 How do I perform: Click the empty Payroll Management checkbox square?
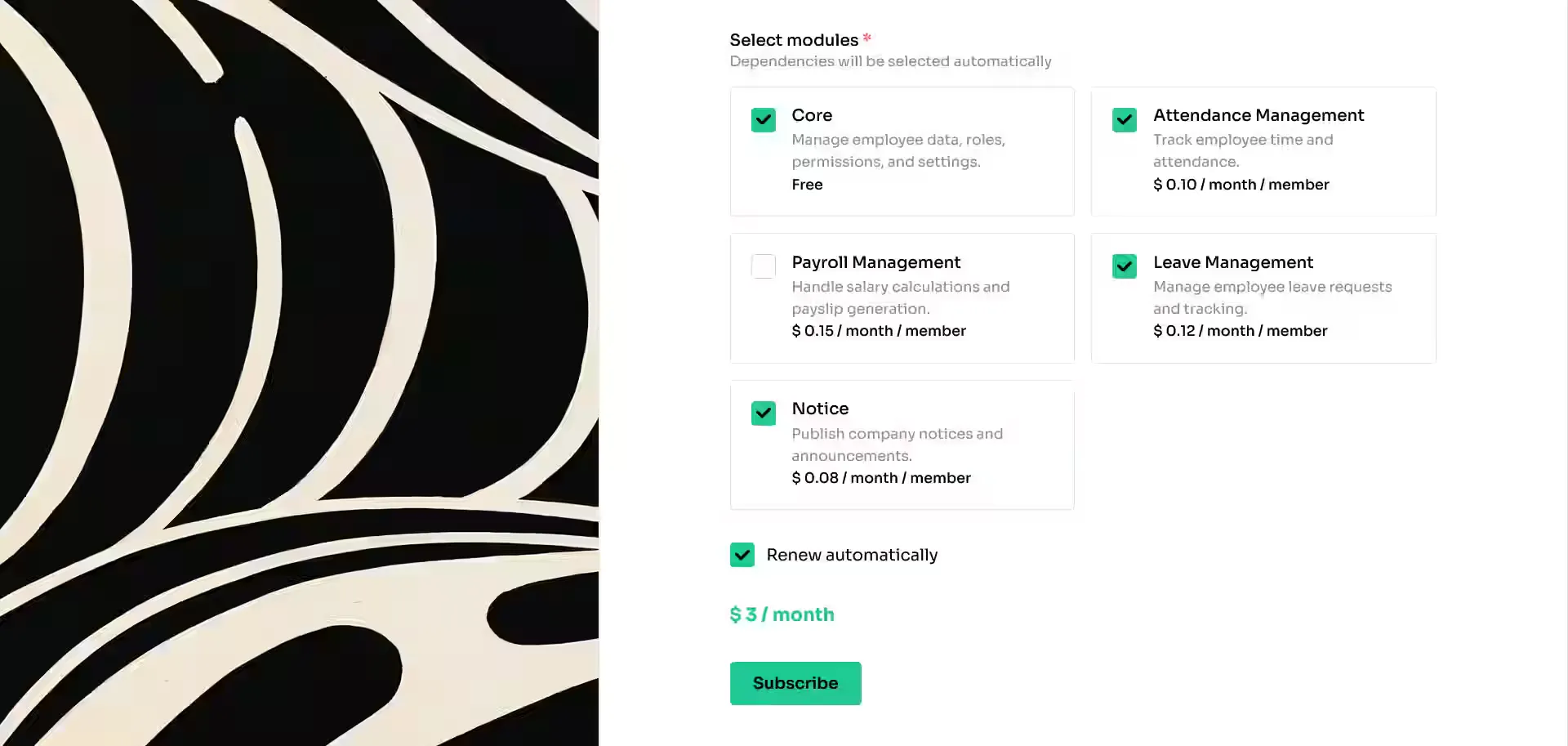coord(763,266)
